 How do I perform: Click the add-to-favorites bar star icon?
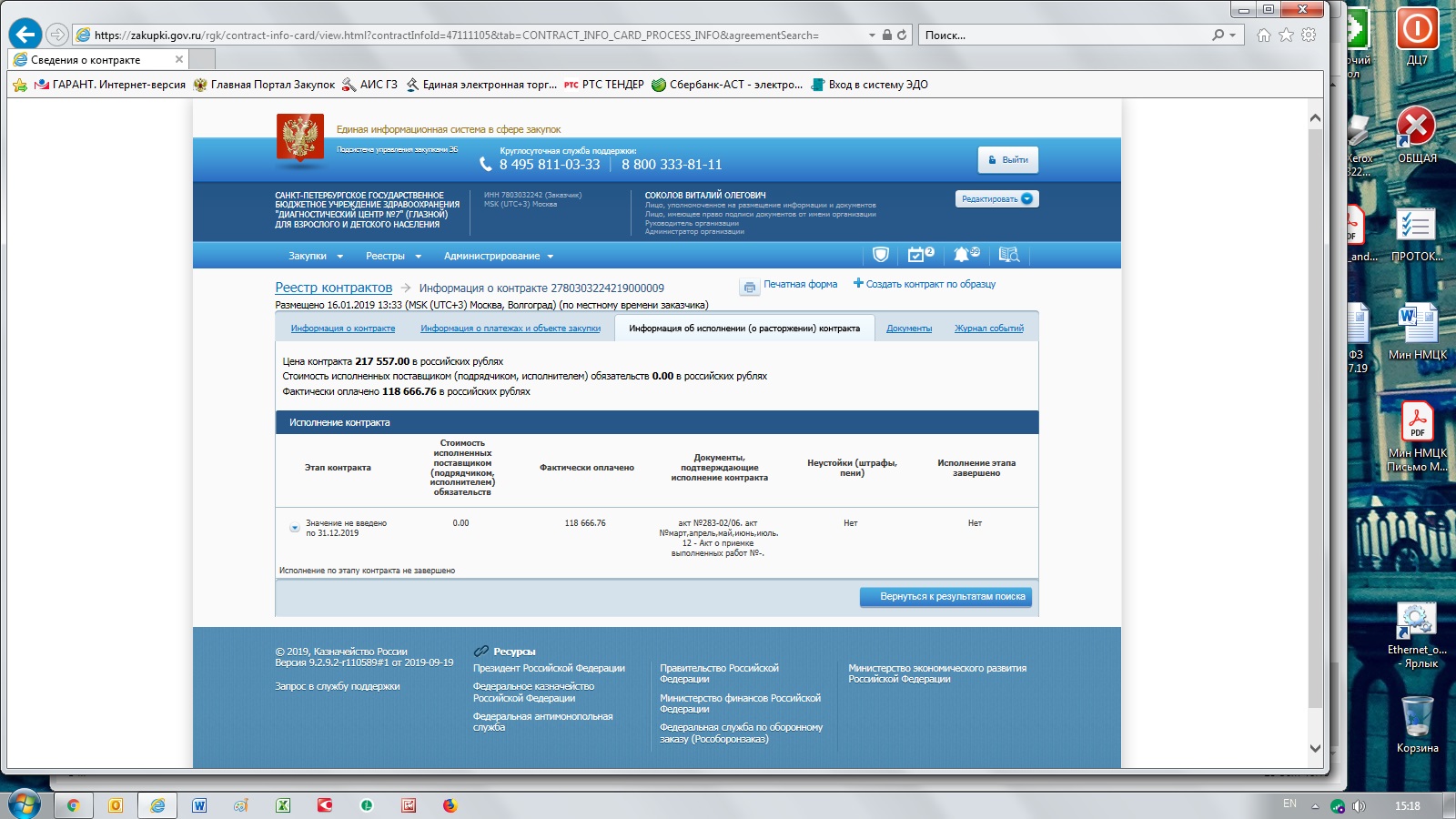click(x=20, y=85)
